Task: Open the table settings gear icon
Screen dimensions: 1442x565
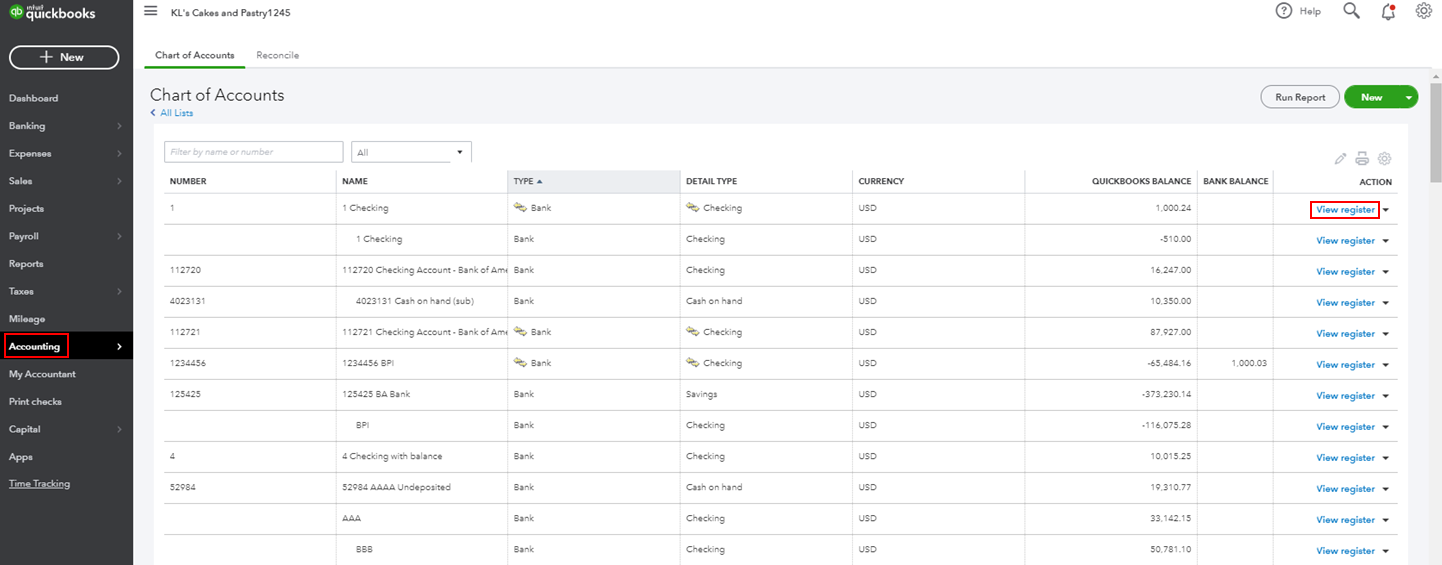Action: click(1385, 158)
